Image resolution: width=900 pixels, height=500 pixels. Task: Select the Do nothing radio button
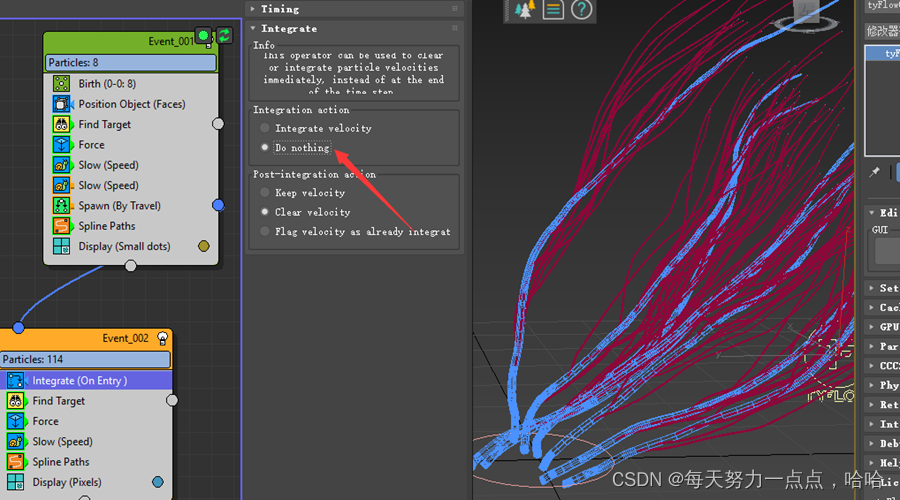click(265, 148)
